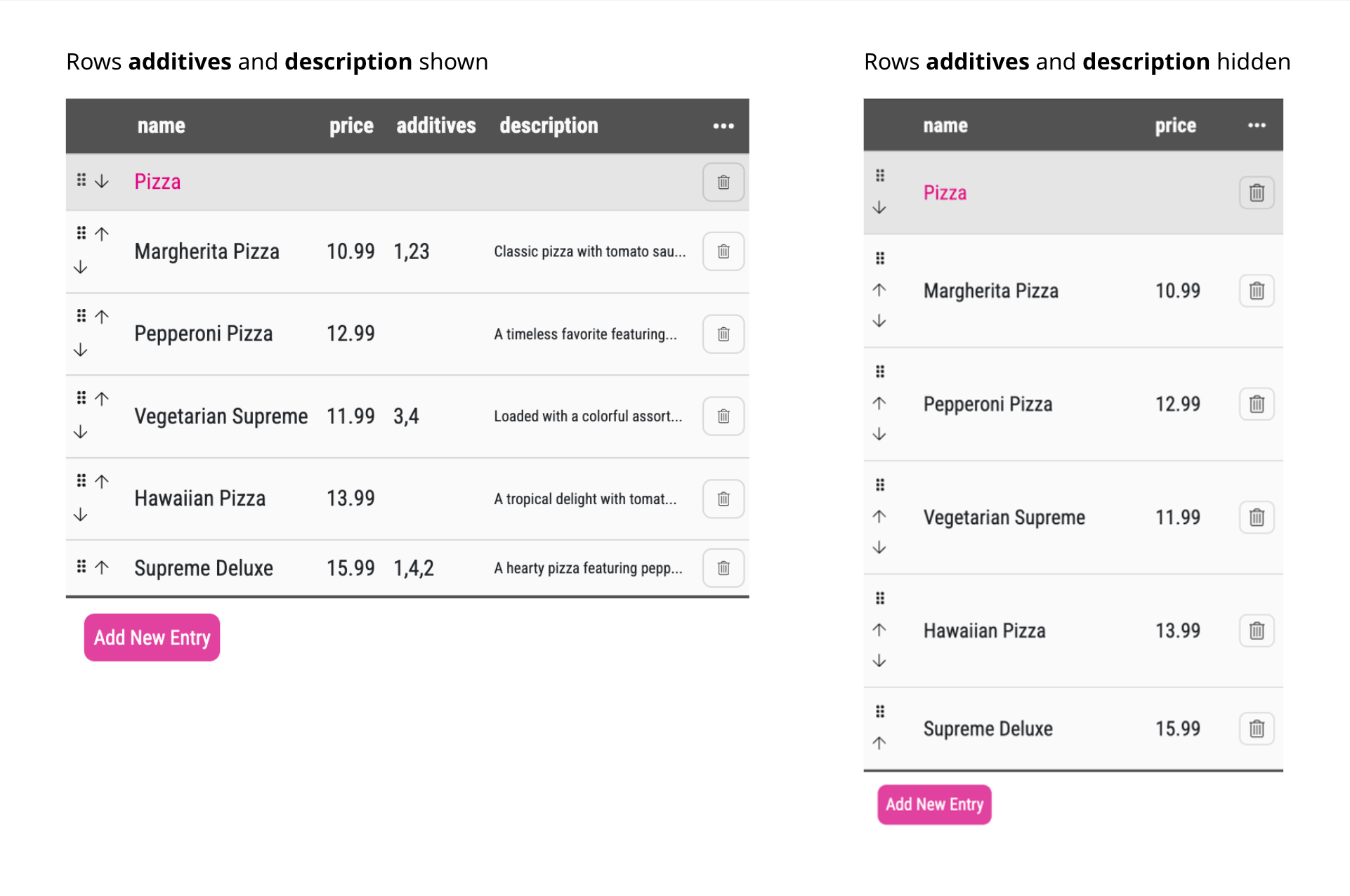Select the pink Pizza category name in left table

157,182
